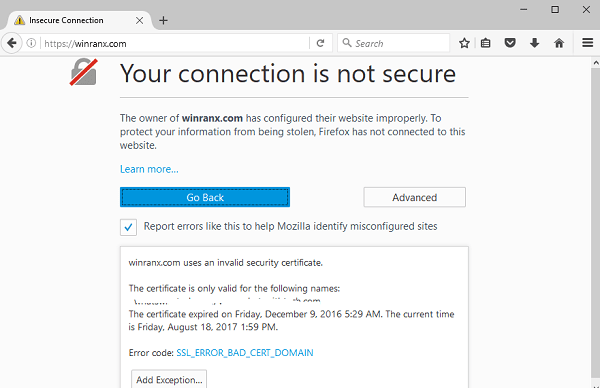Focus the Search input field
The height and width of the screenshot is (388, 600).
click(394, 43)
